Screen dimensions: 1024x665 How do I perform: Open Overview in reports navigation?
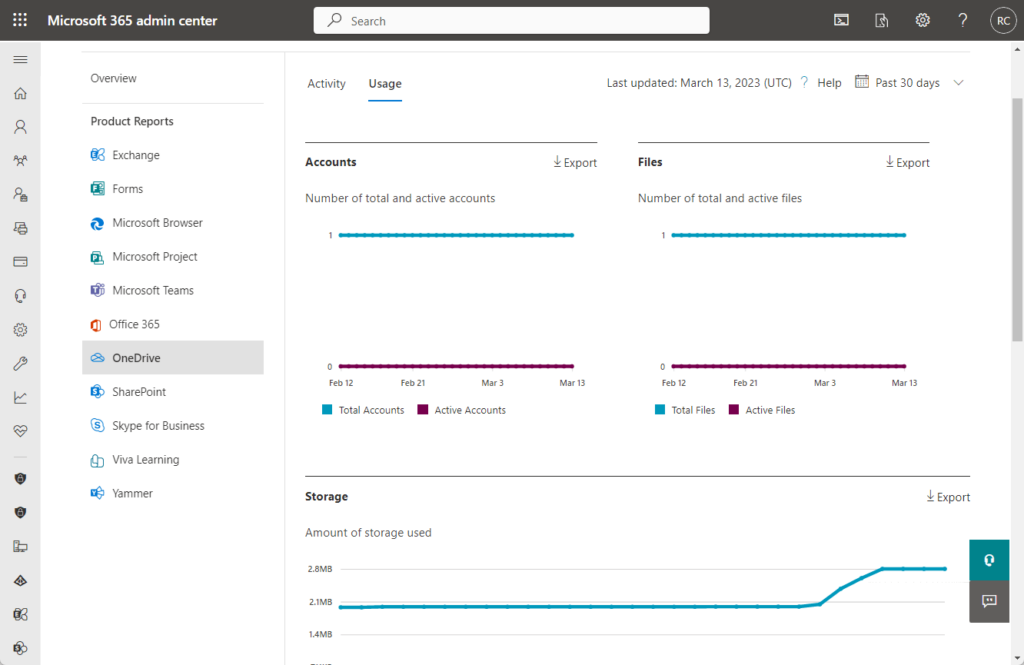[x=114, y=78]
